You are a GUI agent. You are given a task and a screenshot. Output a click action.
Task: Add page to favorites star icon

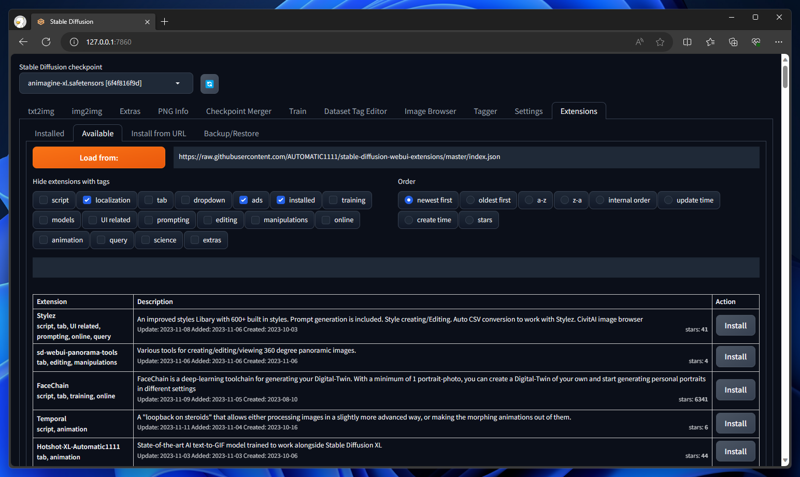click(x=660, y=42)
